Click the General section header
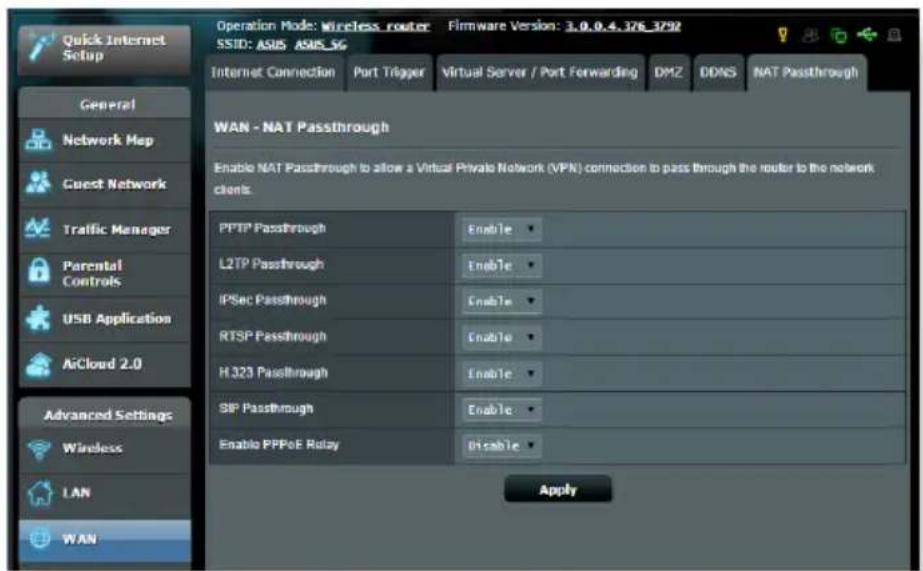 (x=105, y=104)
